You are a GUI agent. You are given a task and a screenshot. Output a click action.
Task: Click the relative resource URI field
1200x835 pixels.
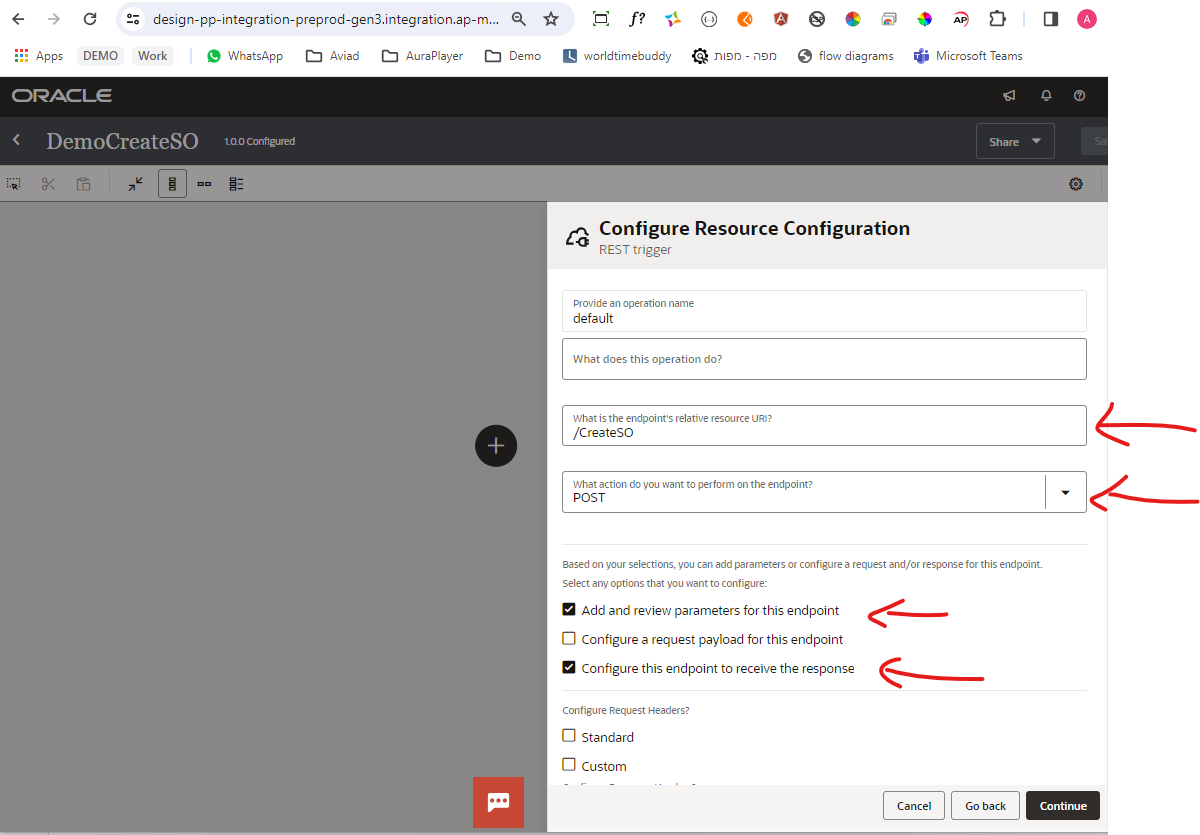[x=824, y=433]
